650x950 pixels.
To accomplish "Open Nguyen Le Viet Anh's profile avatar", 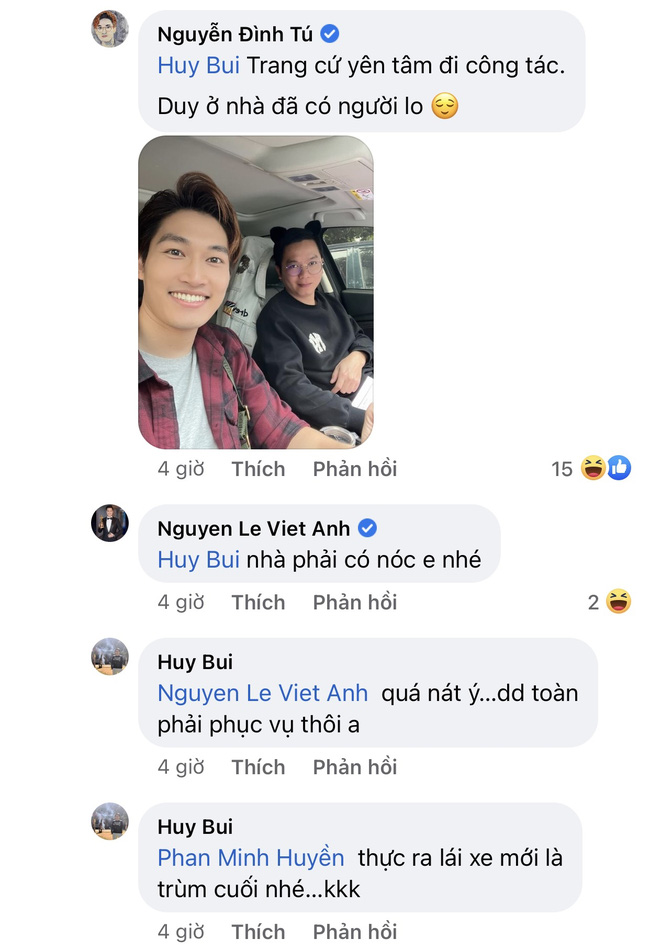I will coord(110,523).
